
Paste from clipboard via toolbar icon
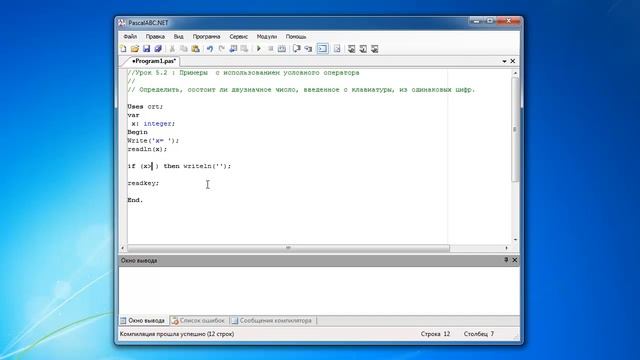point(196,49)
